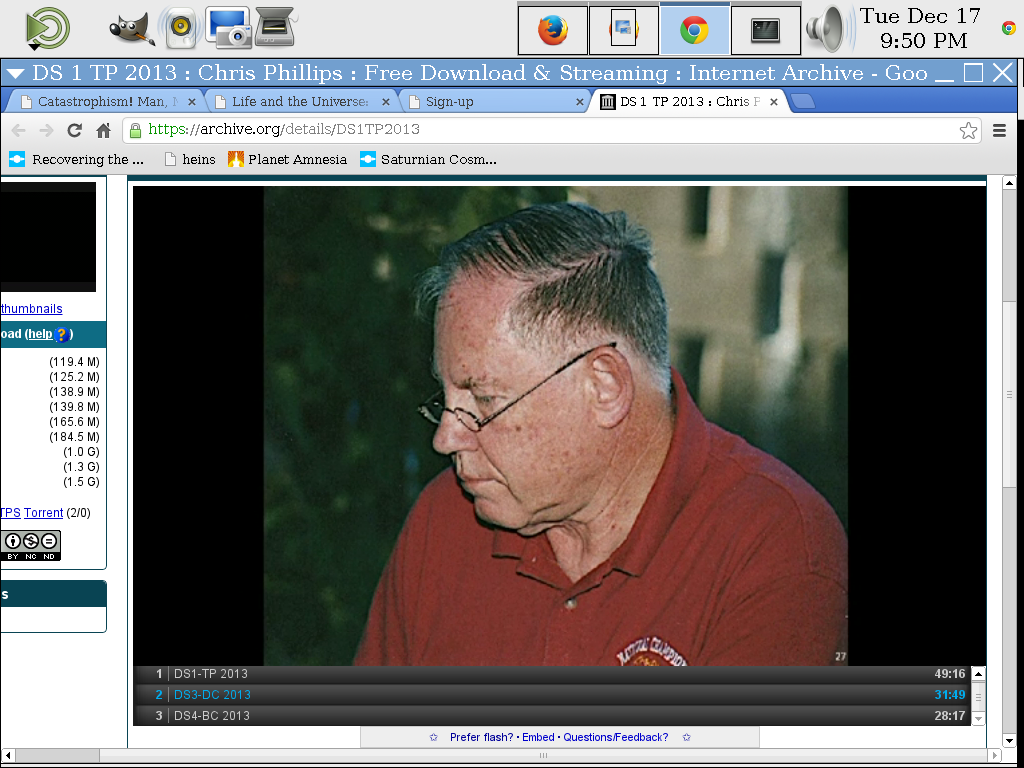This screenshot has height=768, width=1024.
Task: Click the blue help question mark icon
Action: point(61,334)
